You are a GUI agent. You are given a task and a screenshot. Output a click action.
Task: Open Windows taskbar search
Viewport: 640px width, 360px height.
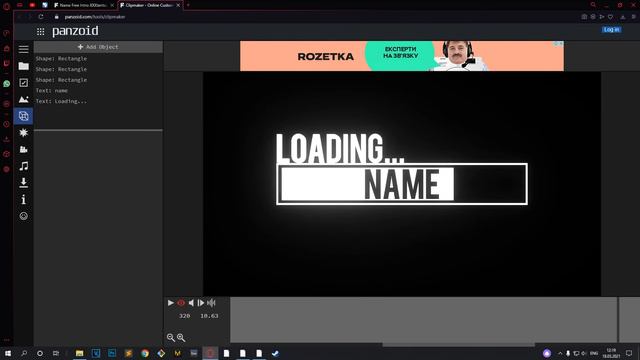point(24,353)
